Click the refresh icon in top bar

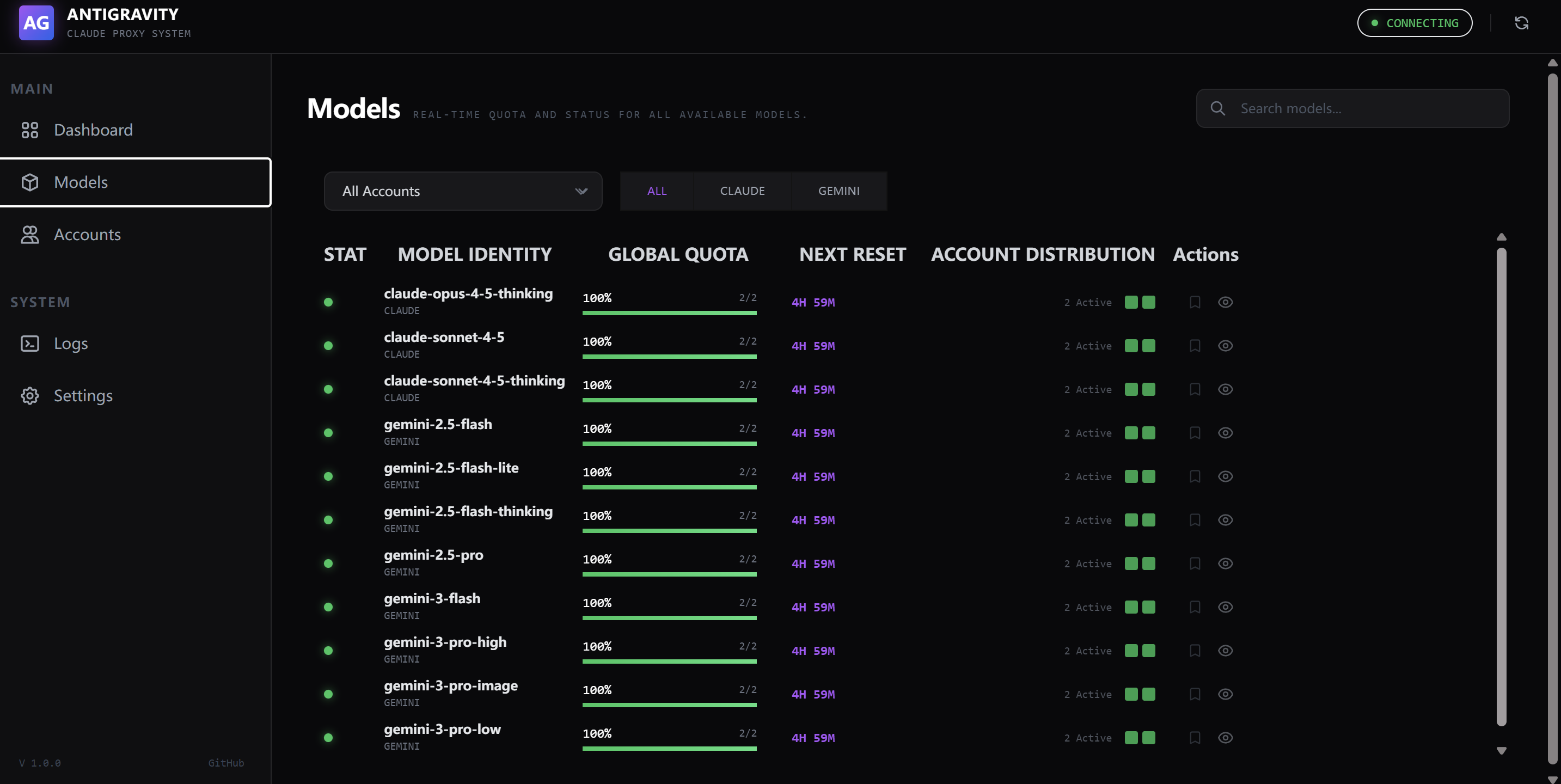pyautogui.click(x=1521, y=23)
